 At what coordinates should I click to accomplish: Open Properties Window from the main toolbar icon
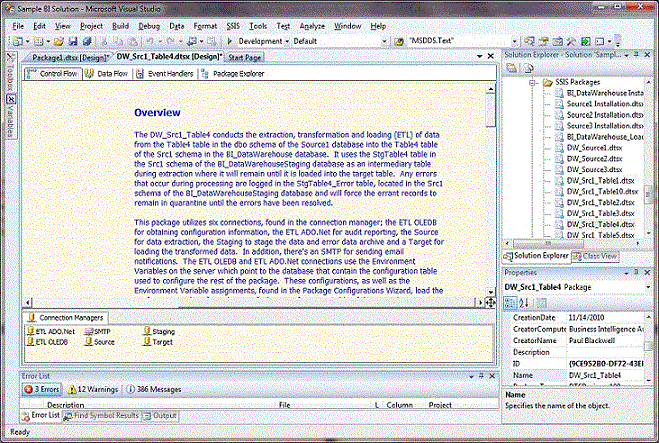coord(543,41)
